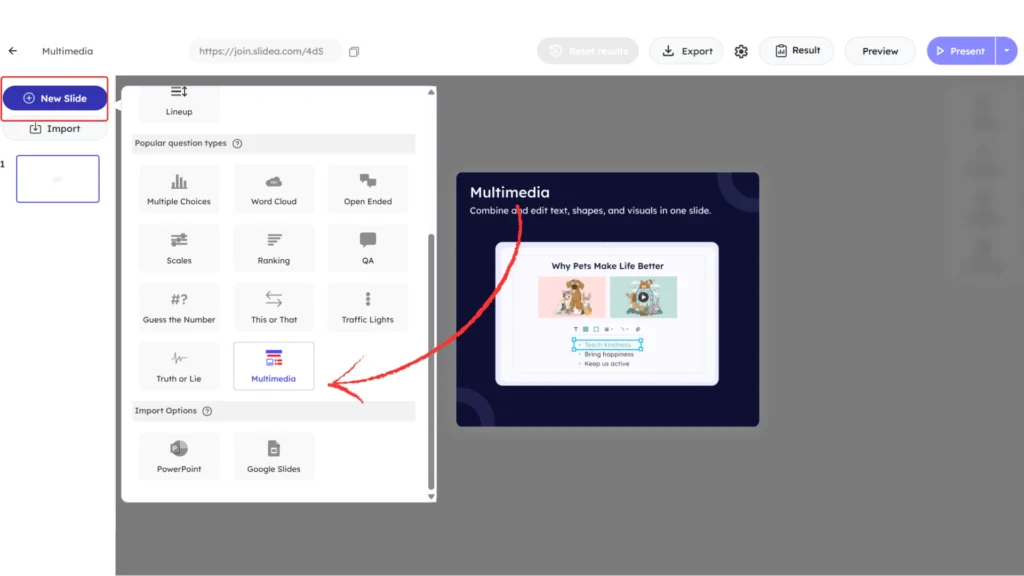1024x576 pixels.
Task: View the Result panel
Action: click(796, 50)
